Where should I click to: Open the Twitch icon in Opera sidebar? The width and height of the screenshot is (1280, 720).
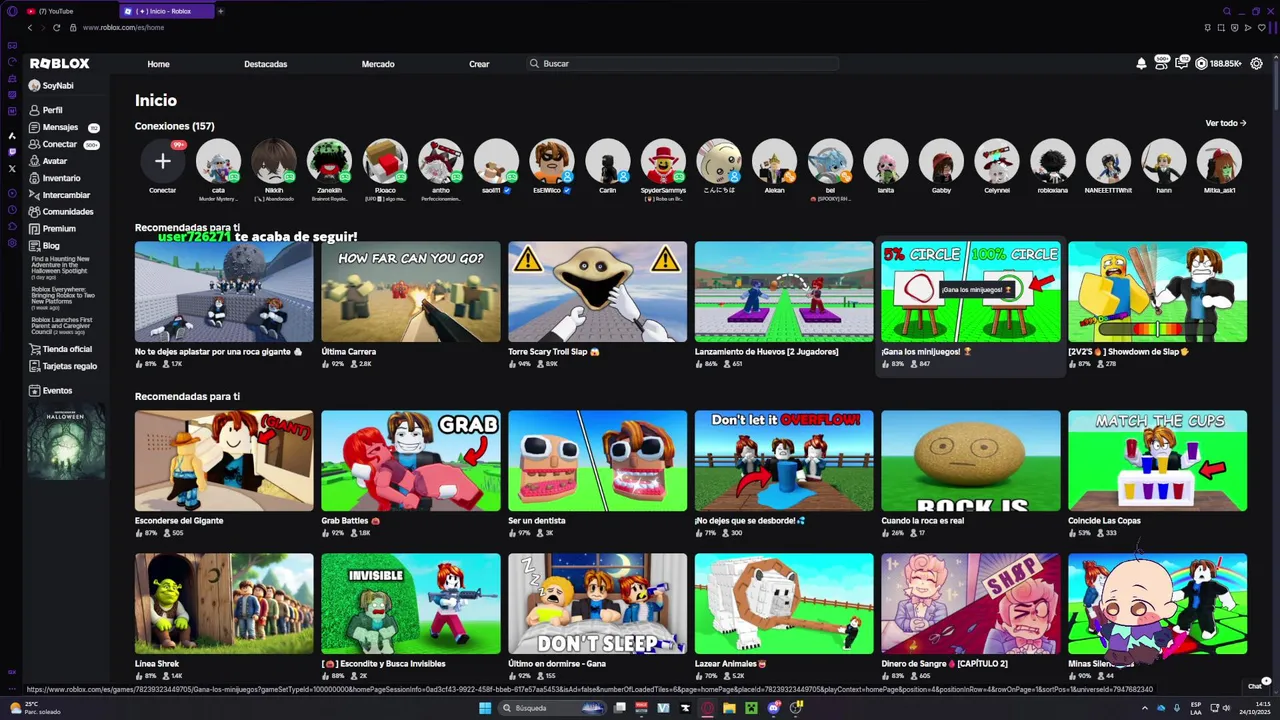(12, 152)
